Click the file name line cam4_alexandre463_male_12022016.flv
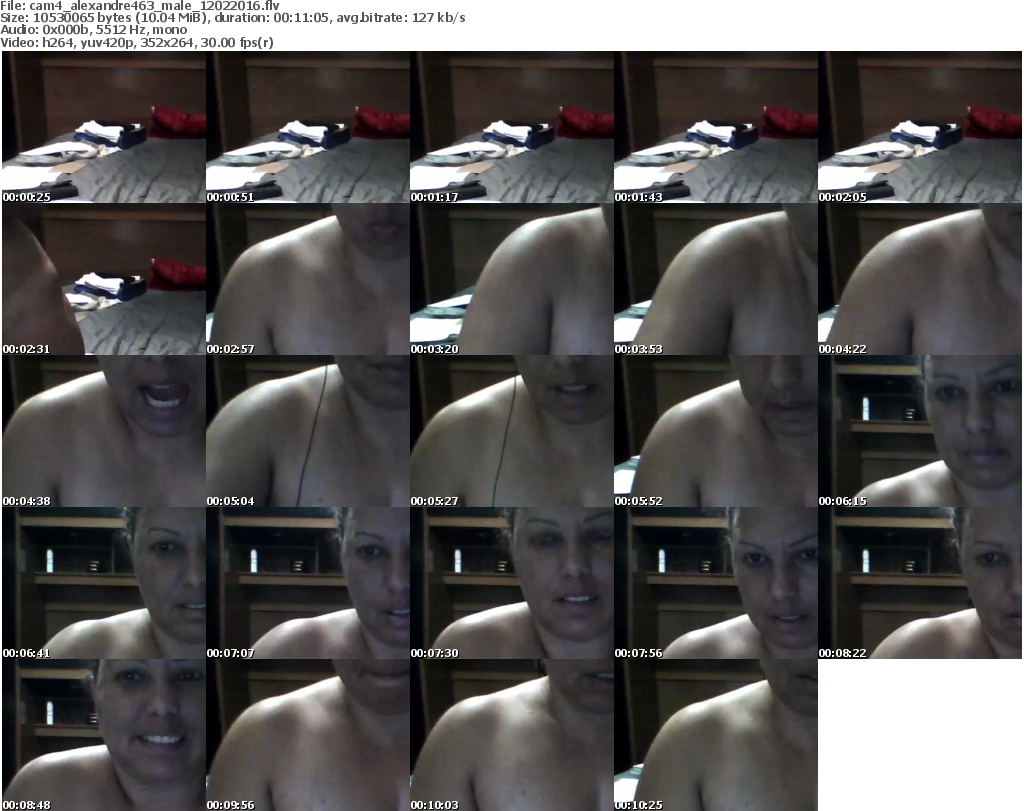The height and width of the screenshot is (811, 1024). (140, 6)
